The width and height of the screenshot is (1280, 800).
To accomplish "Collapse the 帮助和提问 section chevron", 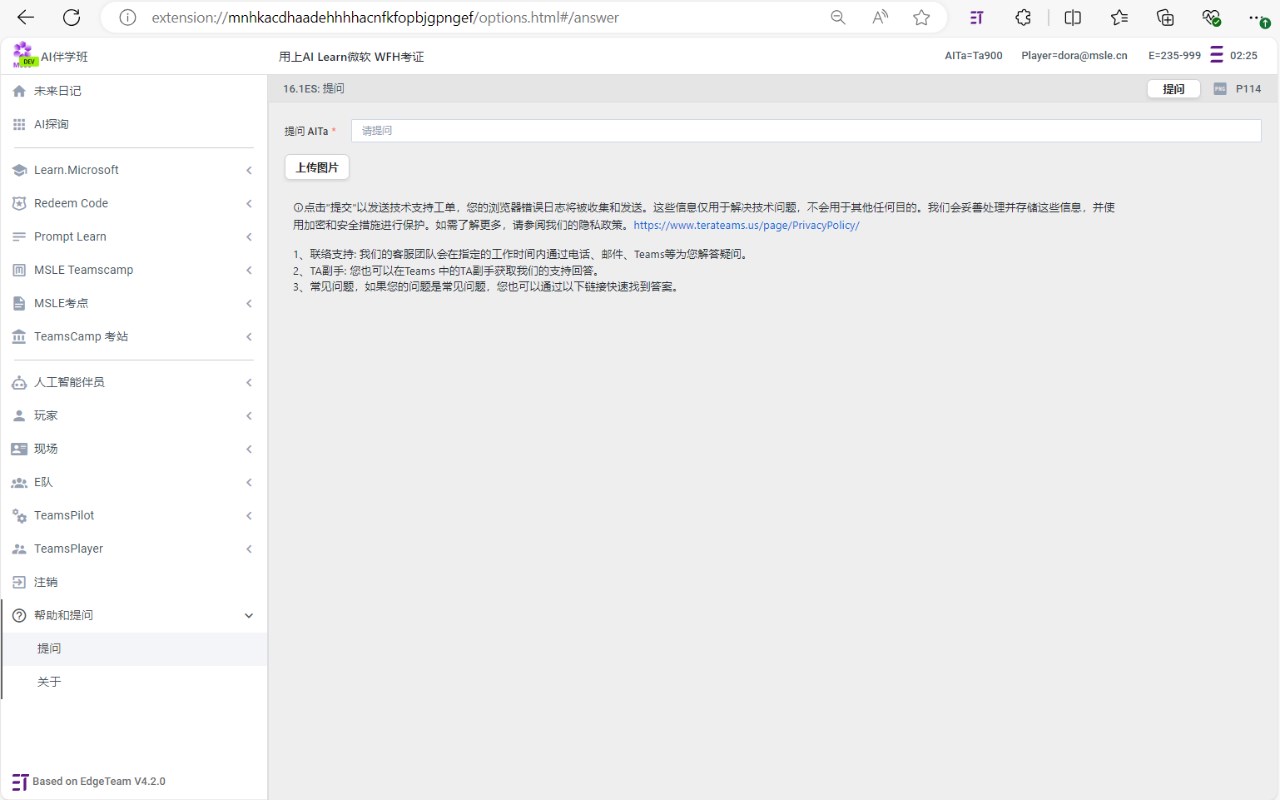I will (249, 616).
